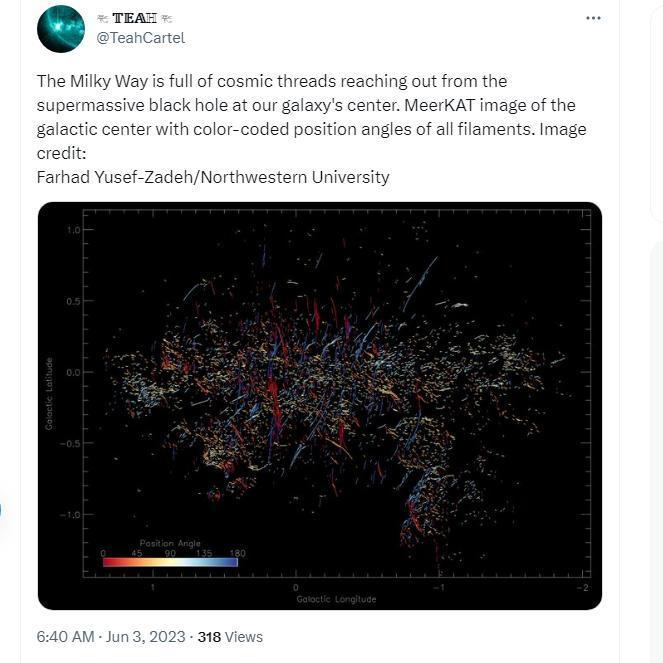Click the TeahCartel profile avatar
663x663 pixels.
click(61, 28)
